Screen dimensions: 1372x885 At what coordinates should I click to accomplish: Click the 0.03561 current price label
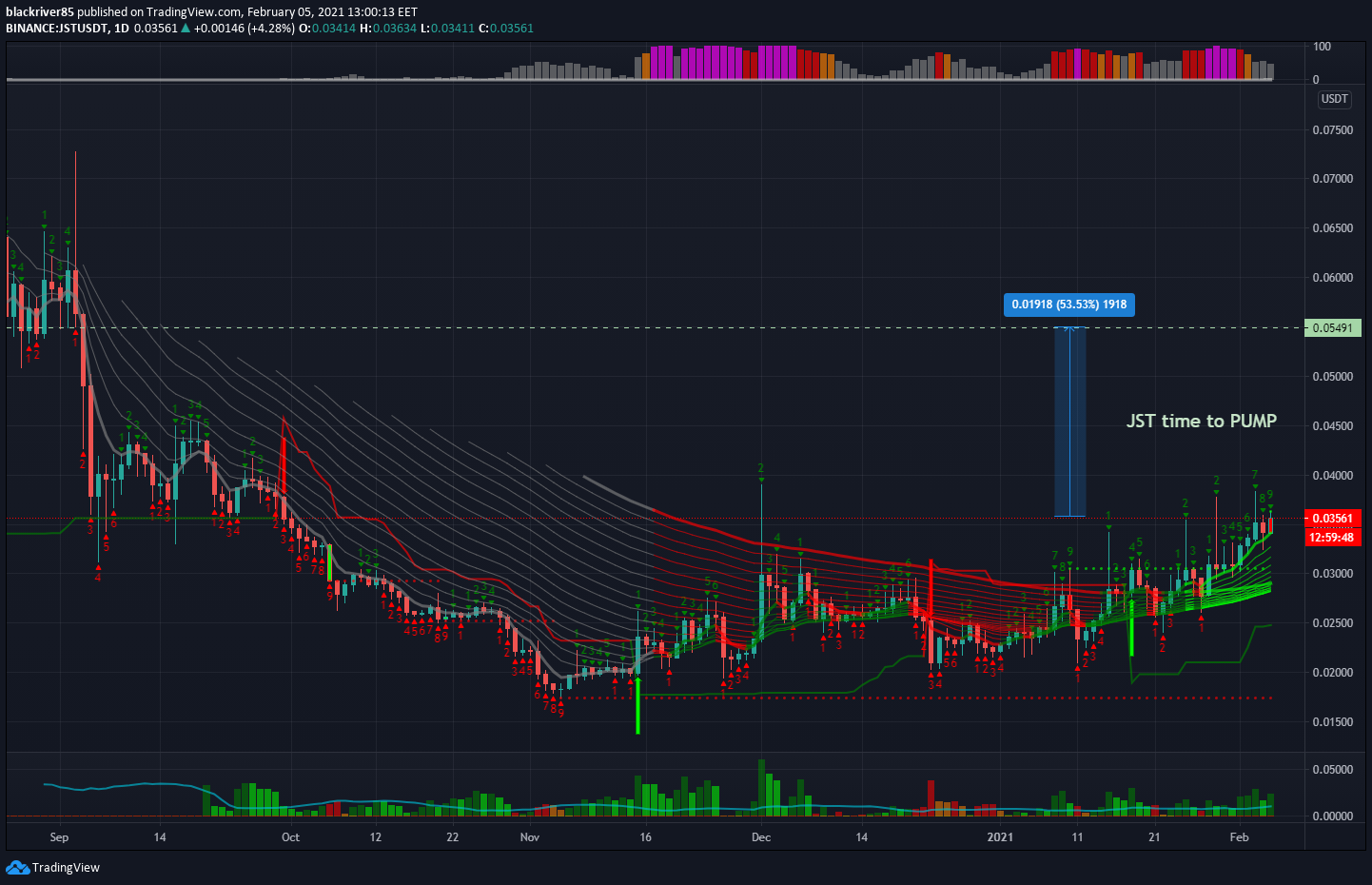pyautogui.click(x=1332, y=519)
